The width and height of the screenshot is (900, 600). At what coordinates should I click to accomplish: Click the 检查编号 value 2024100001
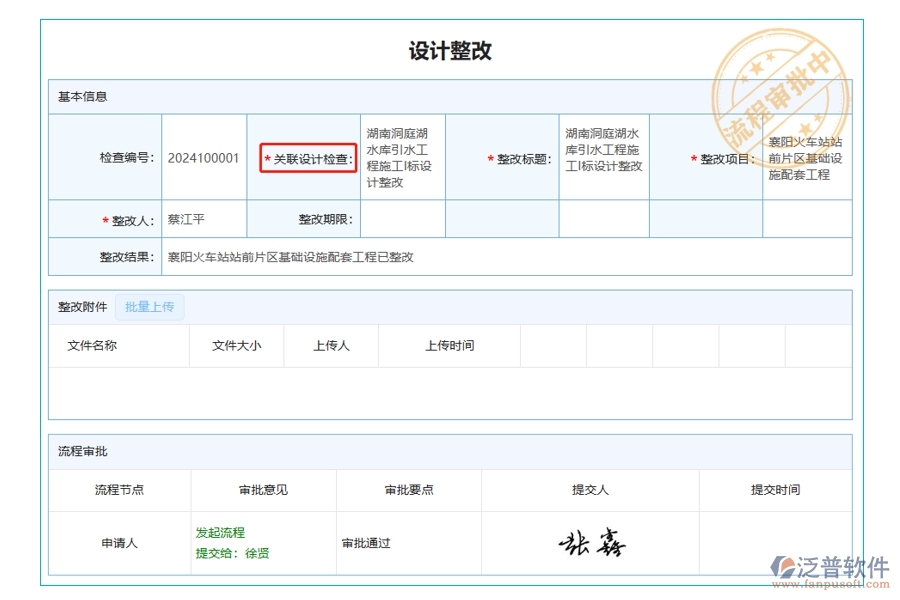pyautogui.click(x=203, y=158)
